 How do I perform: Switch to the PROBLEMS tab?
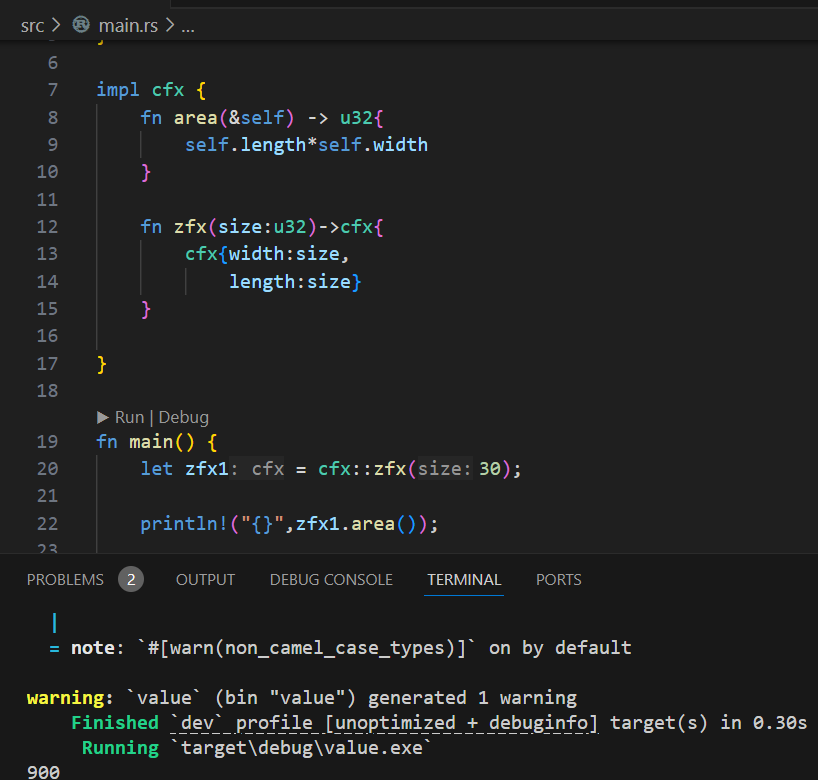point(65,580)
